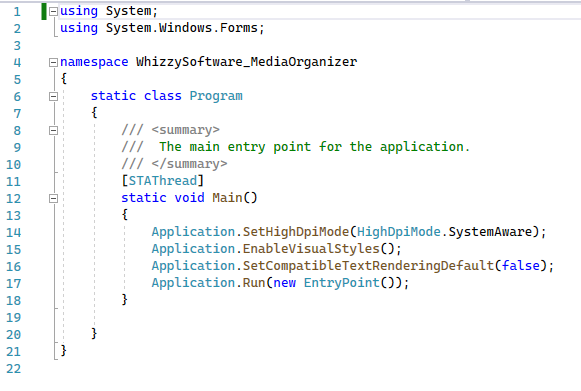The width and height of the screenshot is (581, 391).
Task: Click the 'static' keyword on line 6
Action: click(x=113, y=96)
